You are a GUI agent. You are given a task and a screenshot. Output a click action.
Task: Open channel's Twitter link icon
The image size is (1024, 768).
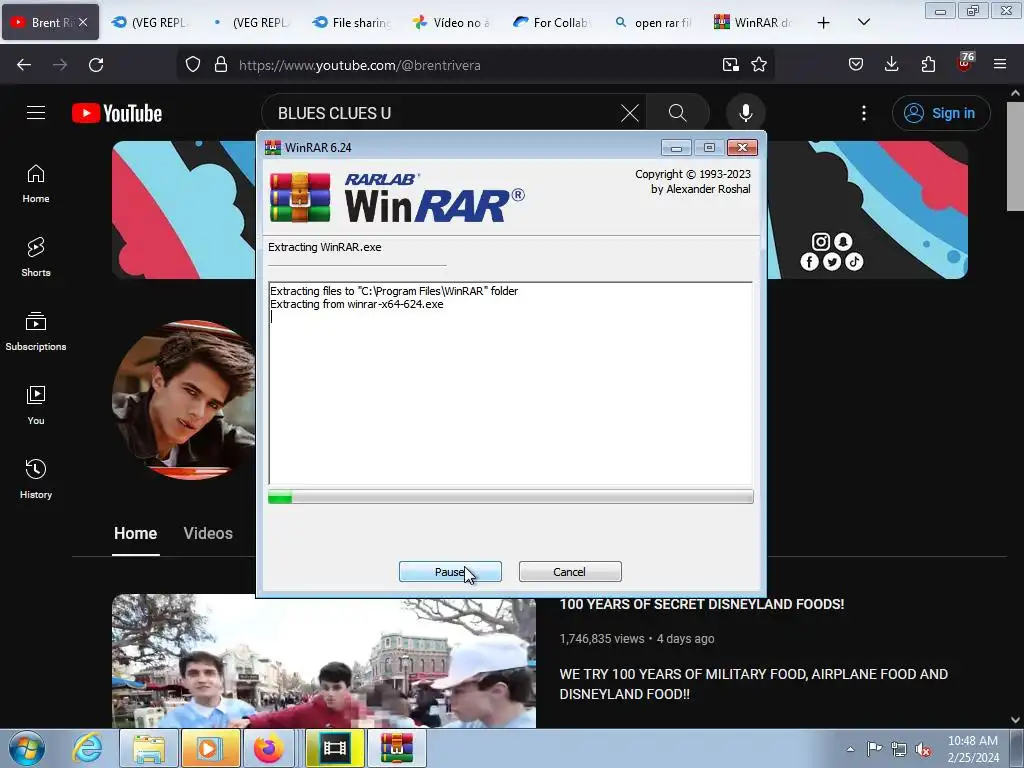coord(831,262)
